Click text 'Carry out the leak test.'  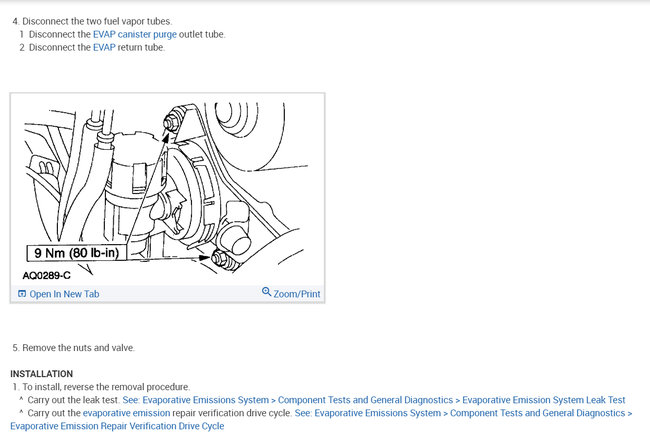[x=73, y=400]
